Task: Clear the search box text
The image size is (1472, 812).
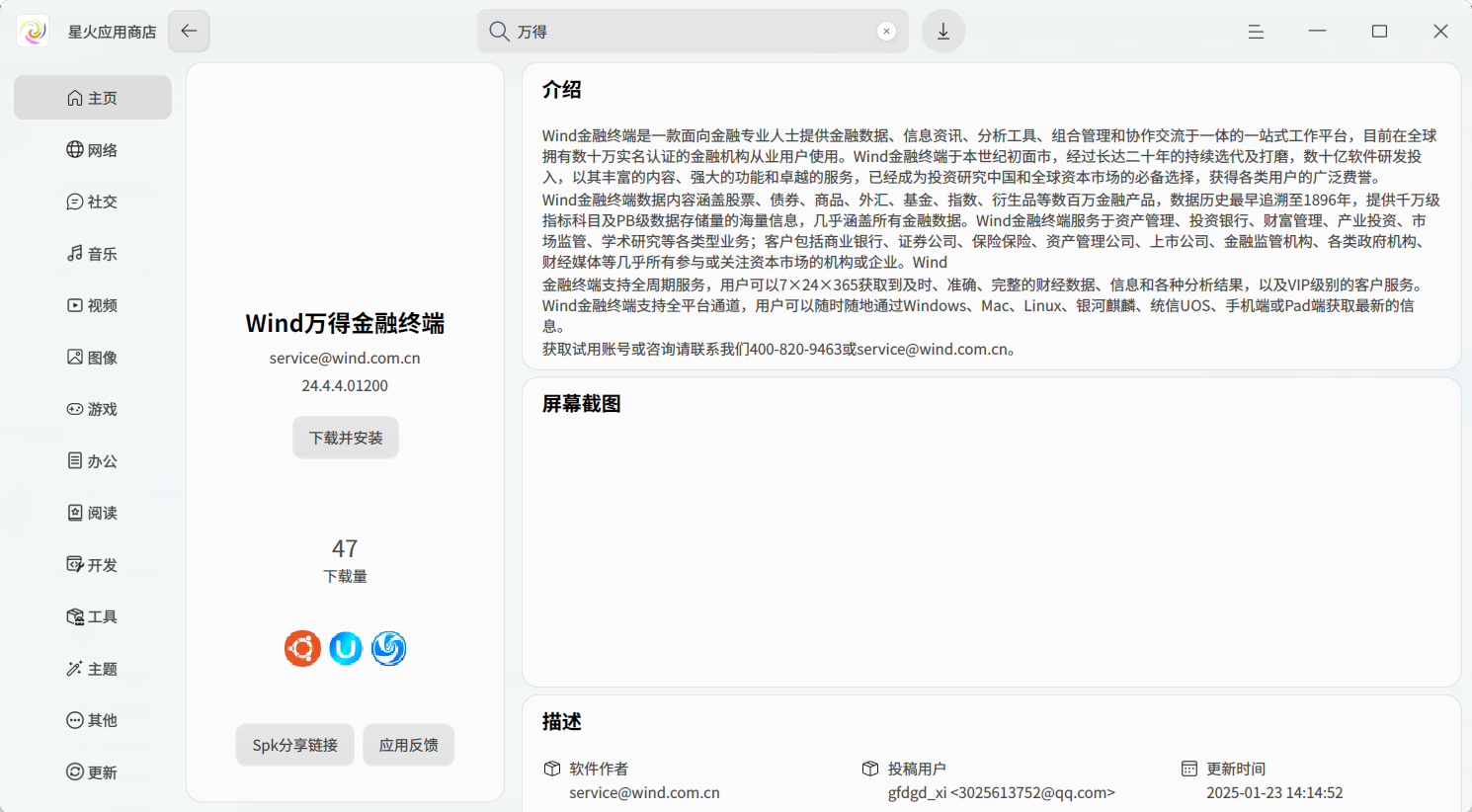Action: click(887, 32)
